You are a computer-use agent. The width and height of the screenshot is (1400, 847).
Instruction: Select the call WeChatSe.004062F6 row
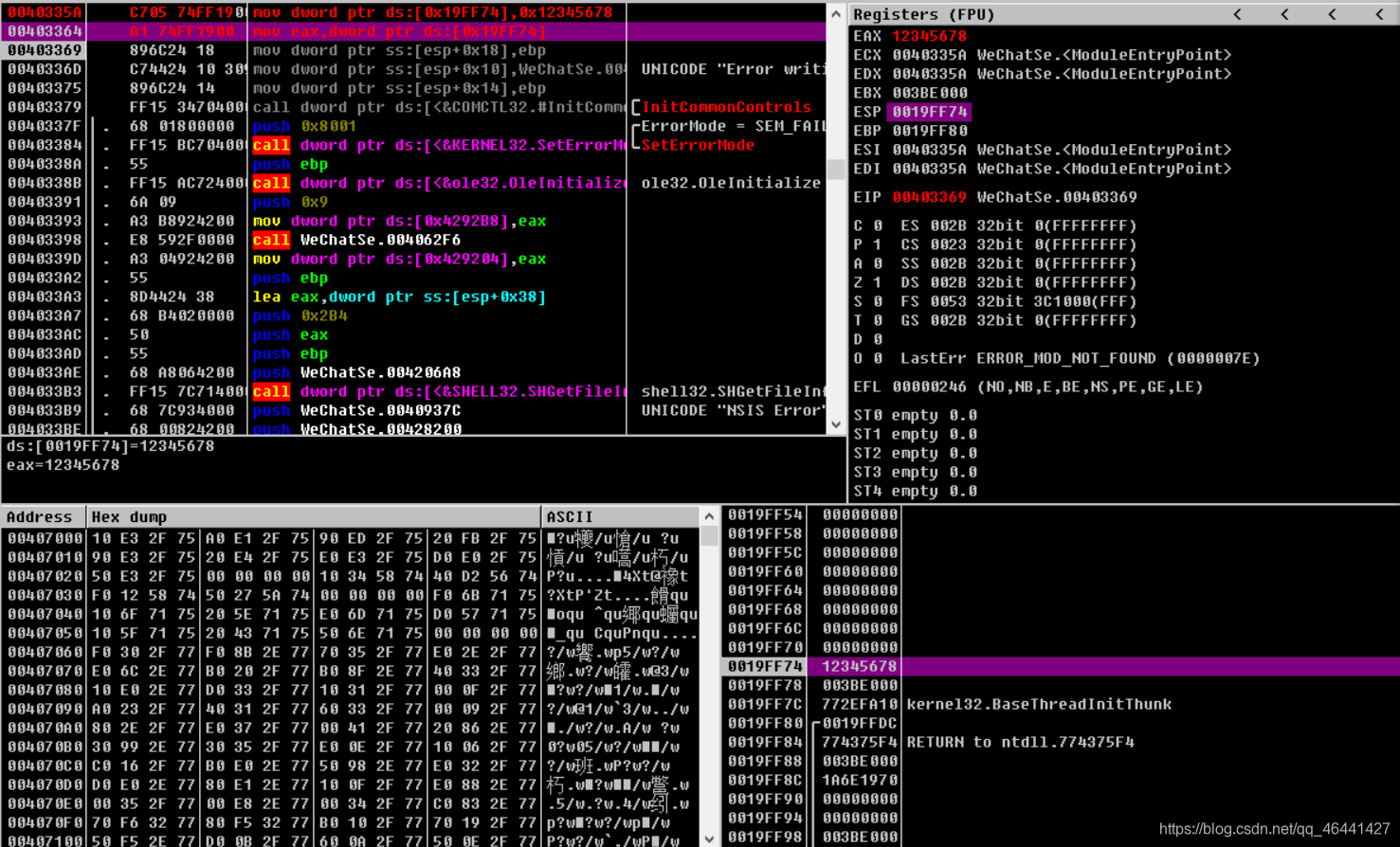click(x=413, y=240)
